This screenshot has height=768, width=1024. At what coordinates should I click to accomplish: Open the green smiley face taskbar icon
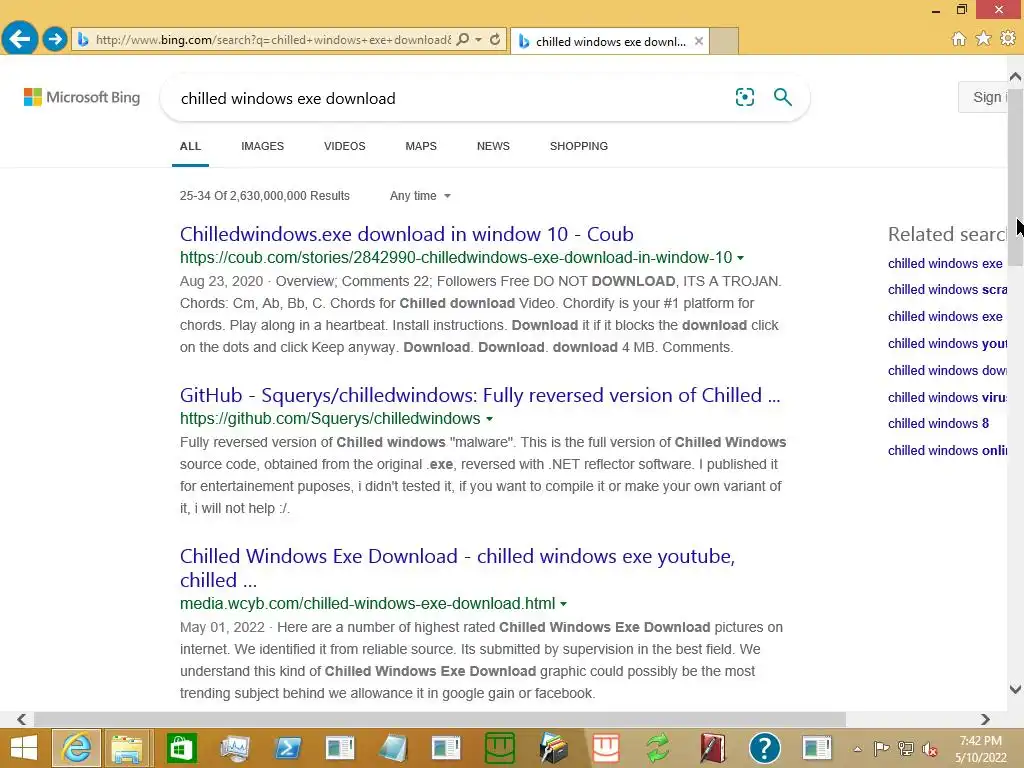[x=500, y=748]
